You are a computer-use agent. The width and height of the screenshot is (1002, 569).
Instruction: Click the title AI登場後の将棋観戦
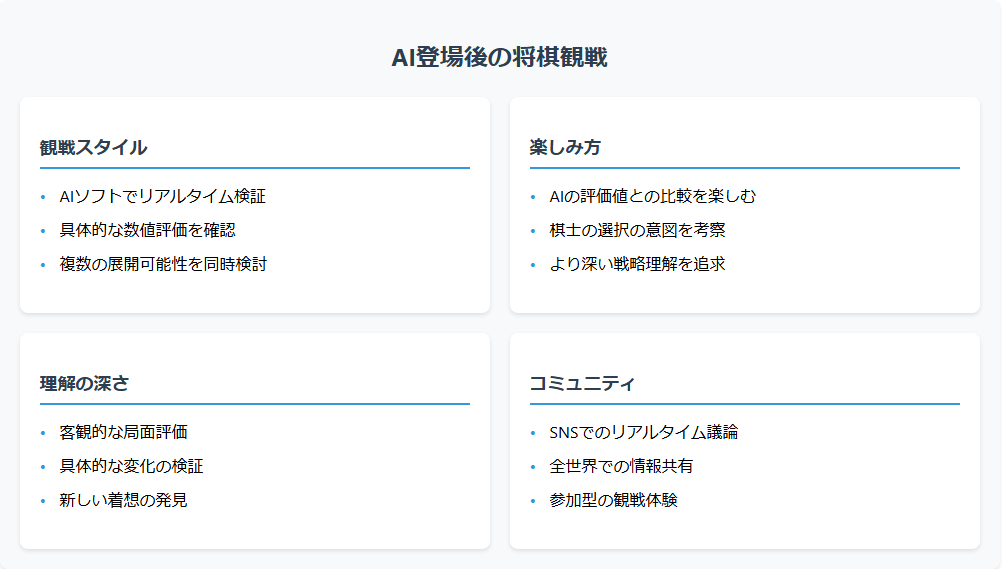point(500,58)
